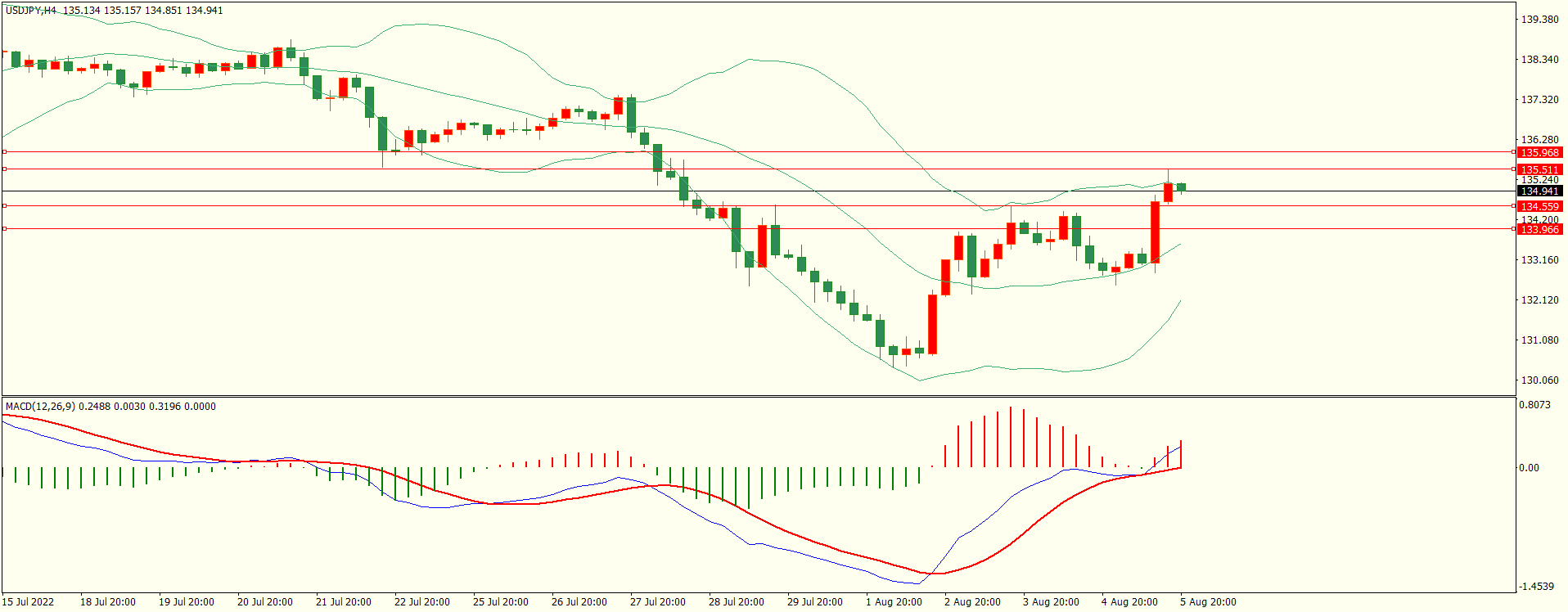Click the 130.060 price axis value

coord(1539,380)
